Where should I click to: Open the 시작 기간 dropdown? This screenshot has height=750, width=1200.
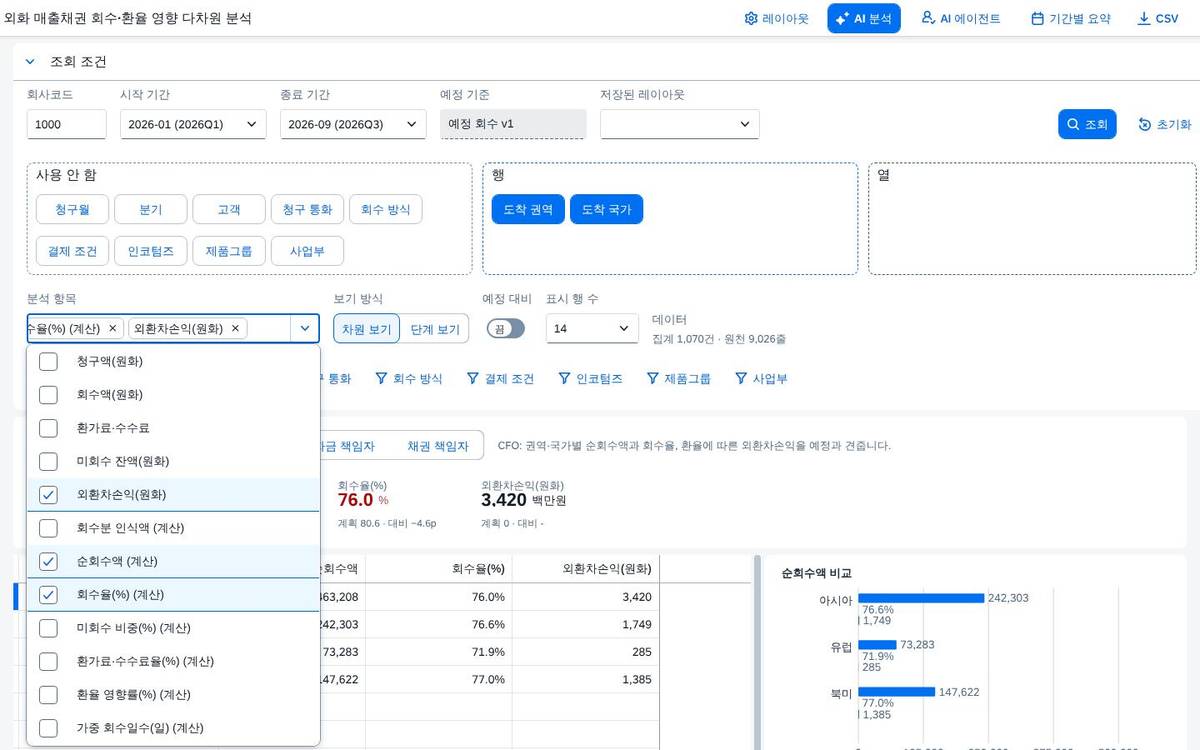click(x=193, y=124)
